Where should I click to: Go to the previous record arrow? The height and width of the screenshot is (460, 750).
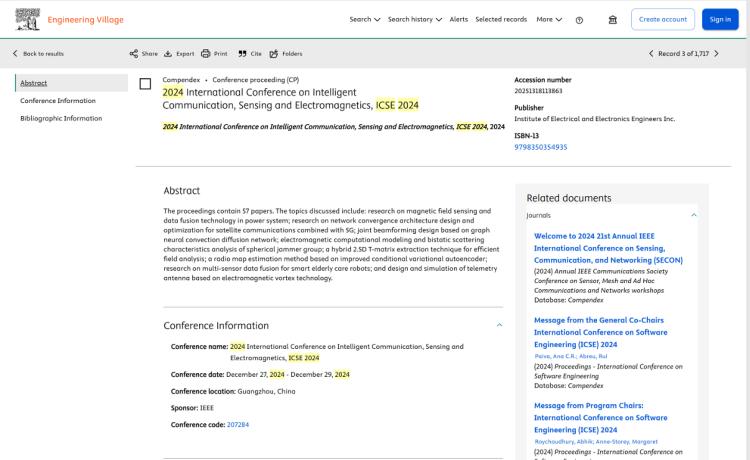[x=652, y=53]
